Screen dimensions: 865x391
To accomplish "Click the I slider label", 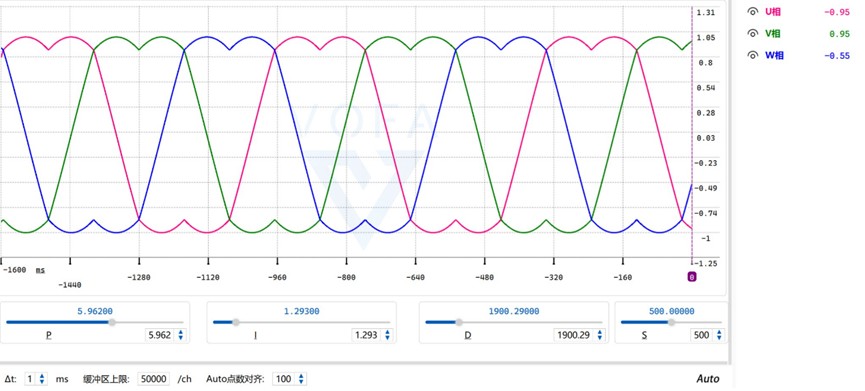I will pos(255,335).
